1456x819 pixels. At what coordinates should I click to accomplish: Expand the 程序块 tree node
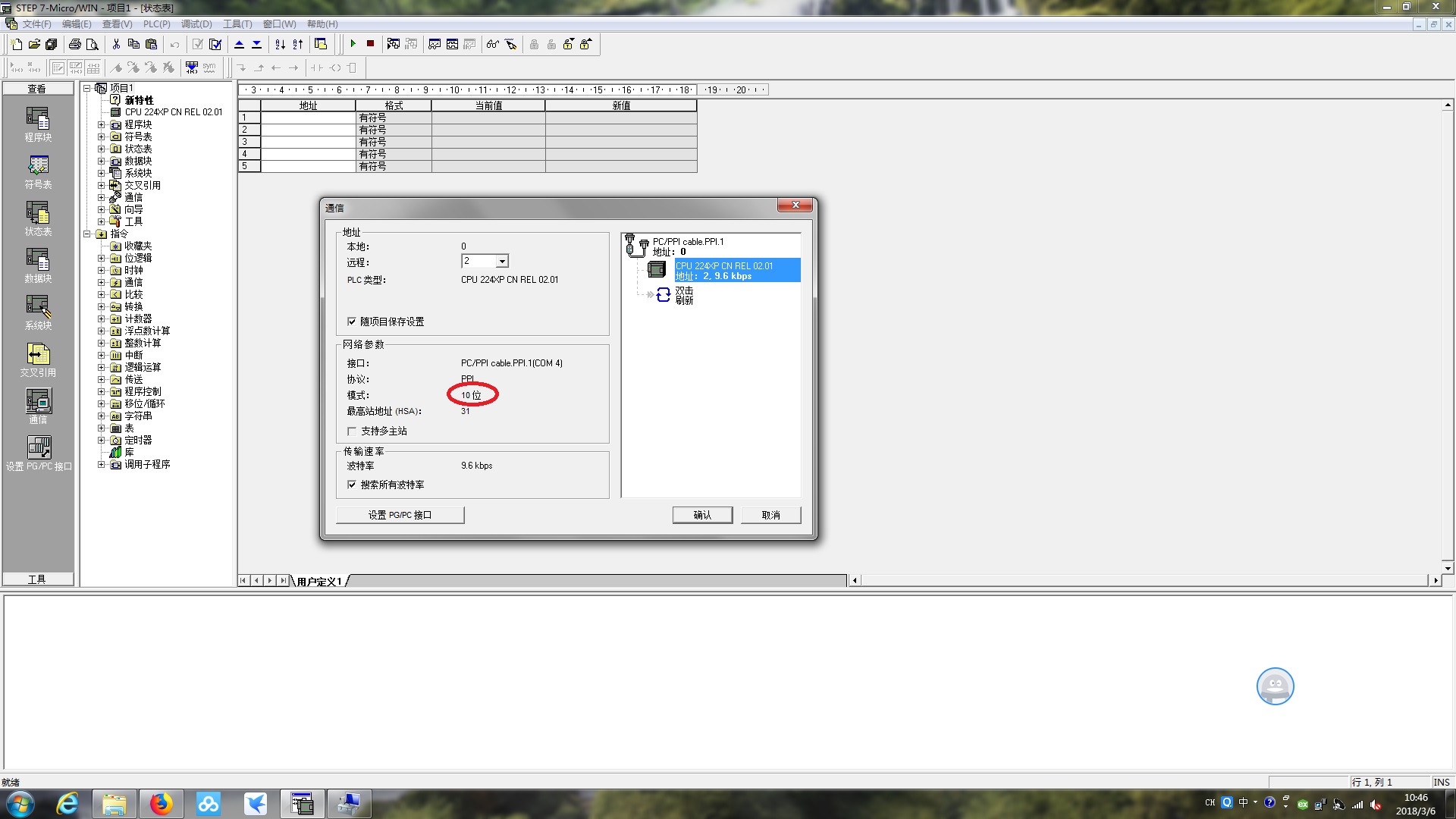101,124
